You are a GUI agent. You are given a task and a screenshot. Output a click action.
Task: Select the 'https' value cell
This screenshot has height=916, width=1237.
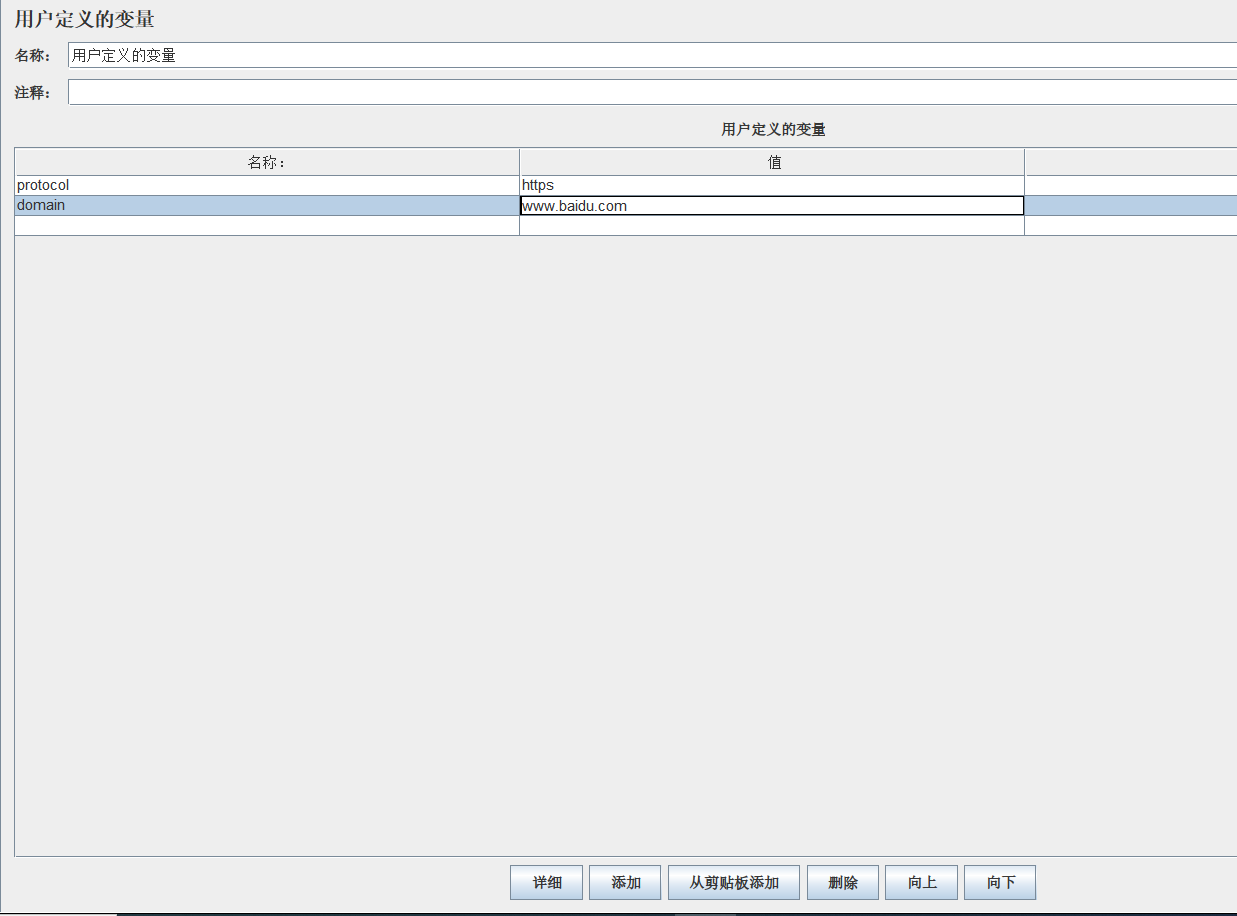tap(772, 185)
